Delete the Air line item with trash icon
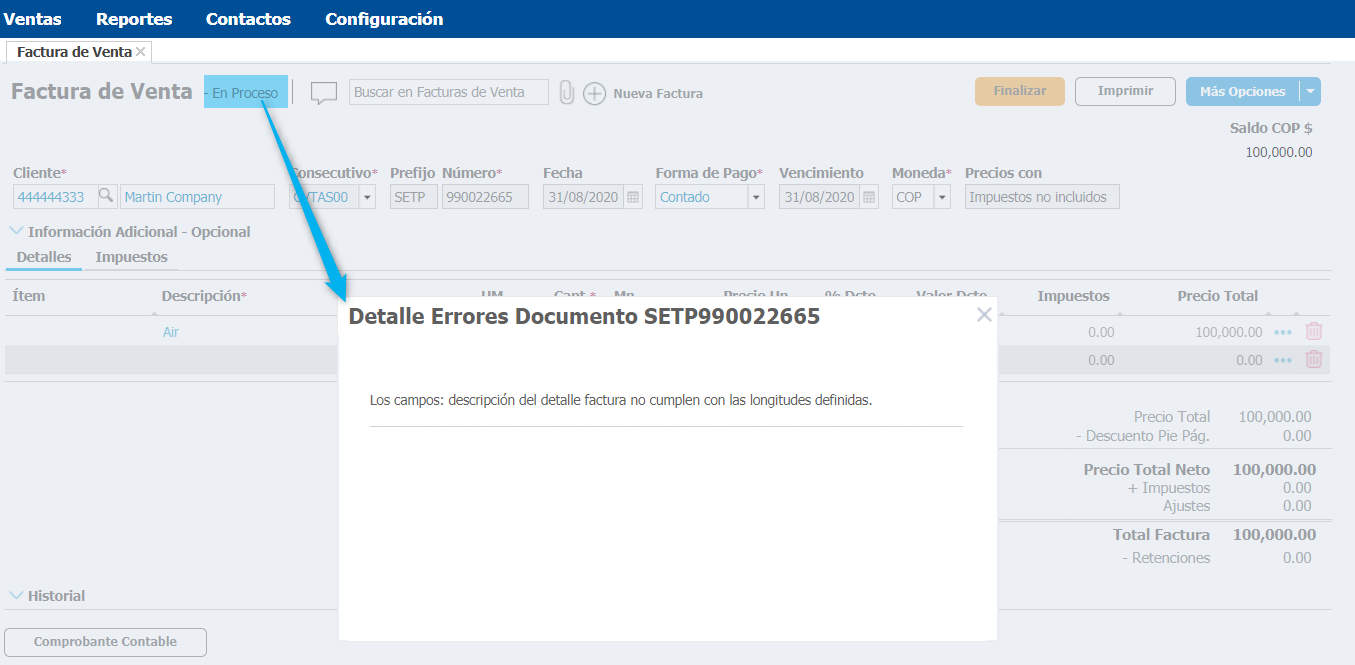Viewport: 1355px width, 665px height. [1314, 332]
